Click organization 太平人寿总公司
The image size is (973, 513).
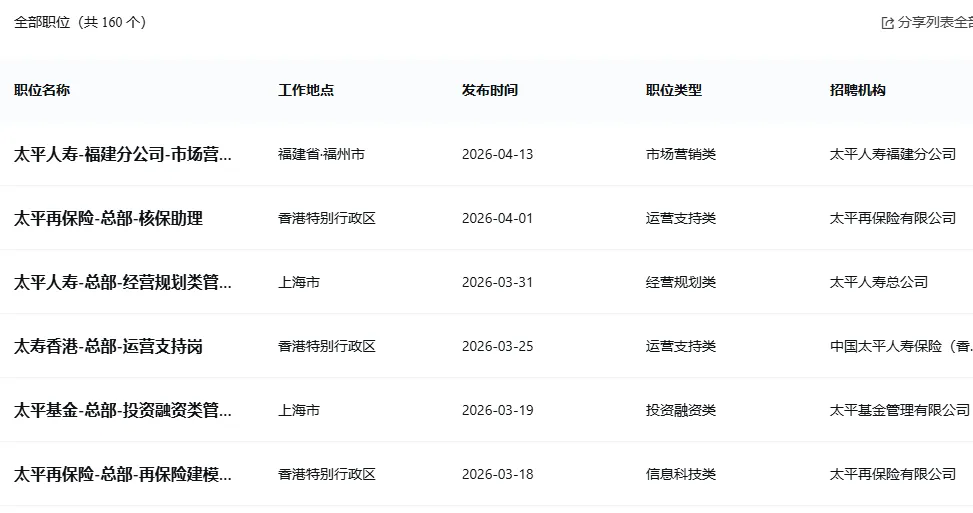[x=879, y=282]
